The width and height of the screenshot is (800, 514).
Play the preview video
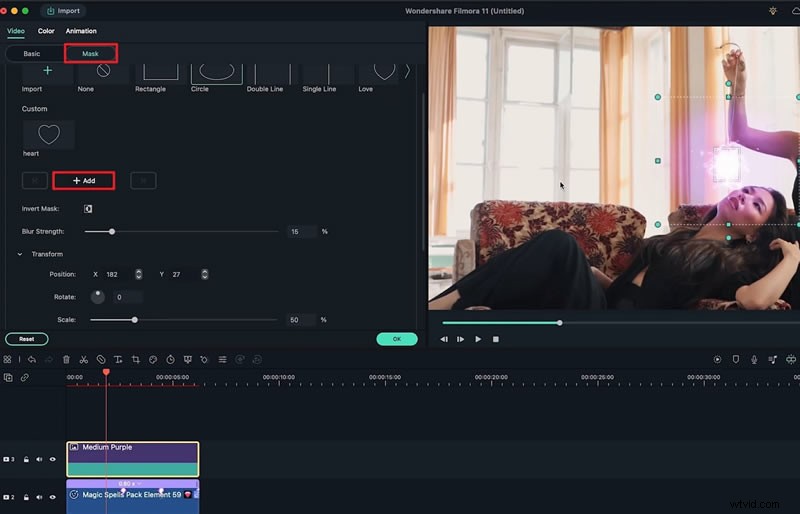click(x=478, y=339)
